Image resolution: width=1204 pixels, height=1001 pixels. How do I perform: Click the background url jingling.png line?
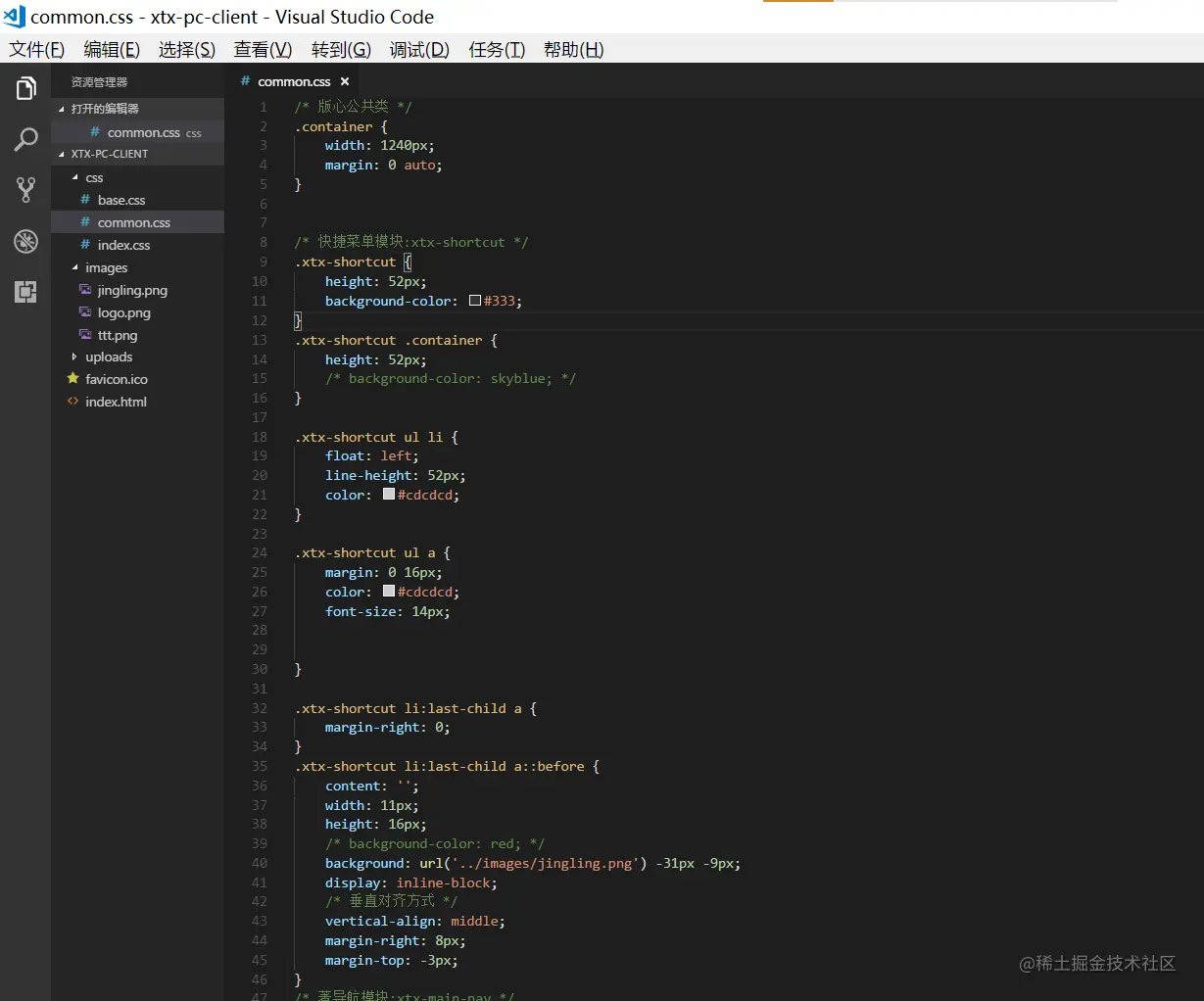[533, 863]
